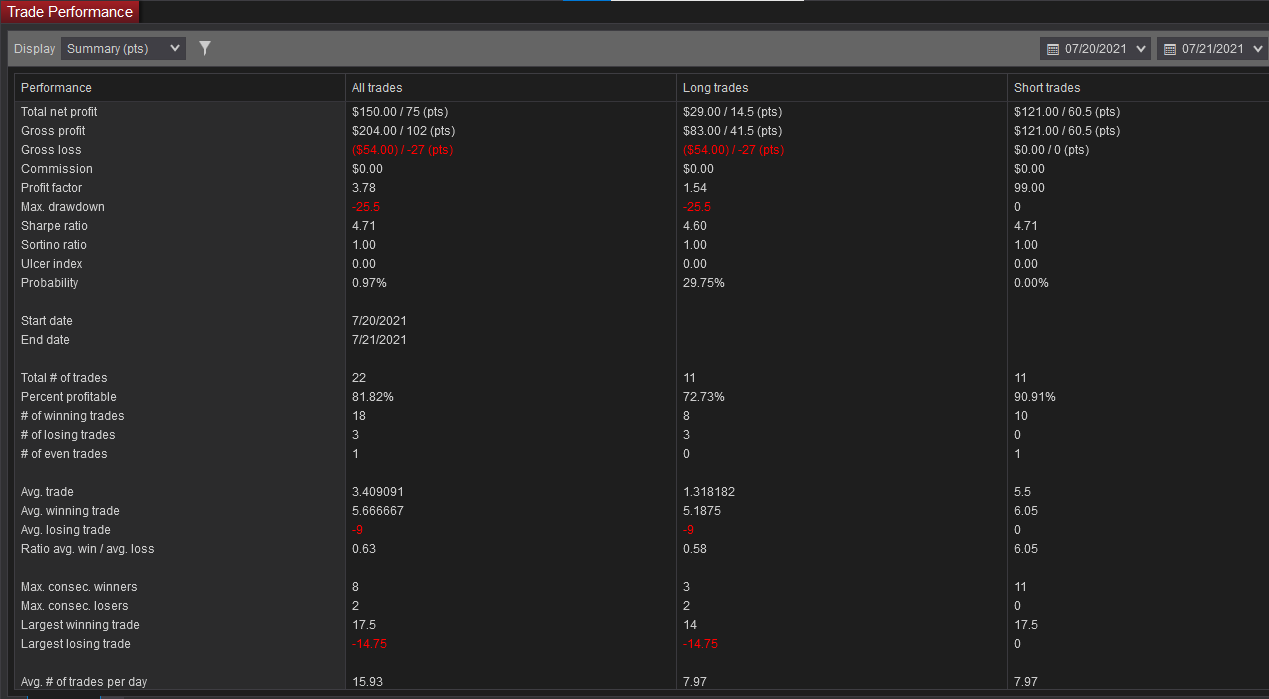Click the 1.54 long trades profit factor
The image size is (1269, 699).
click(x=695, y=188)
